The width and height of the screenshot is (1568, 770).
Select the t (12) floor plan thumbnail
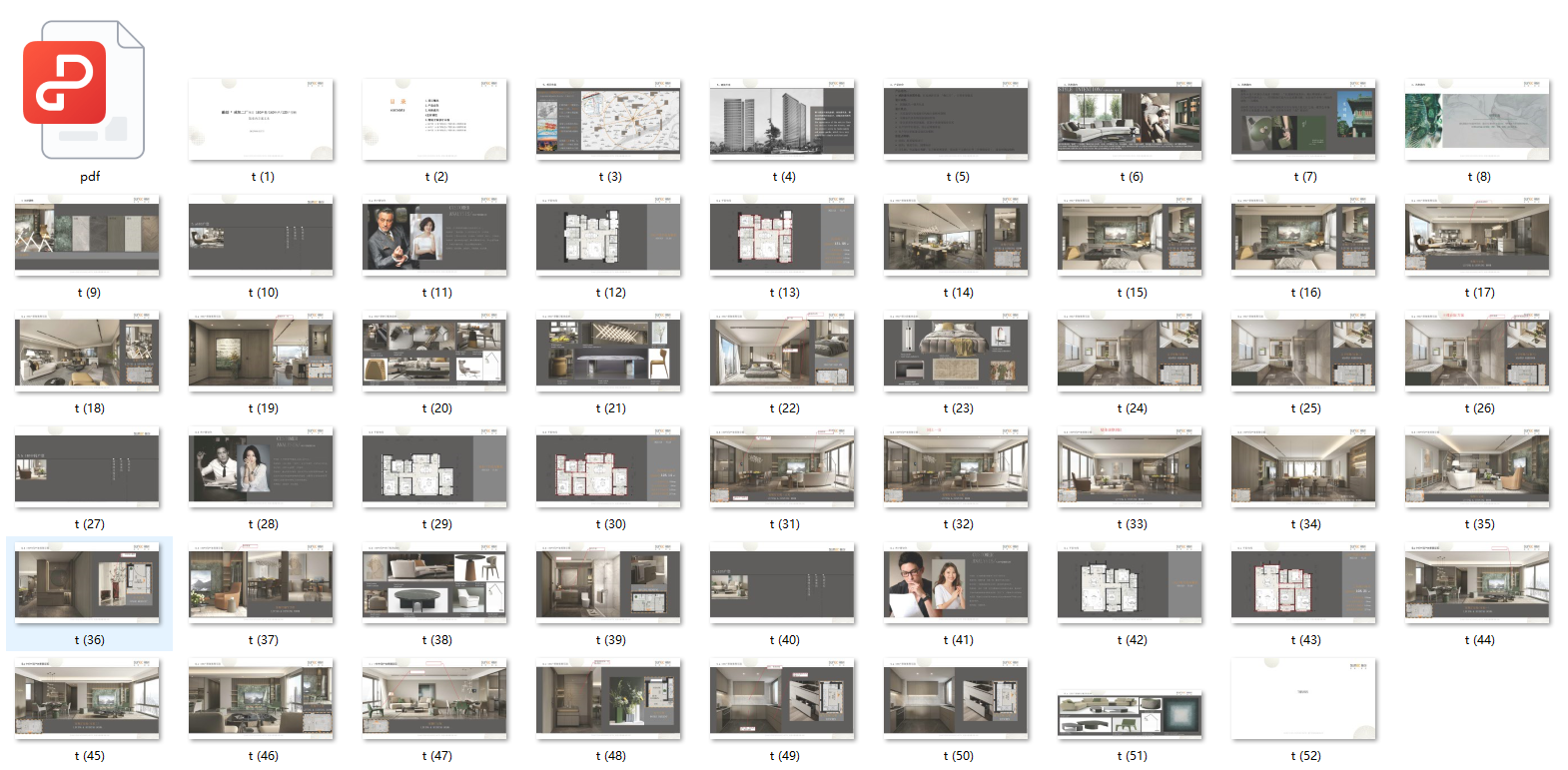[608, 236]
